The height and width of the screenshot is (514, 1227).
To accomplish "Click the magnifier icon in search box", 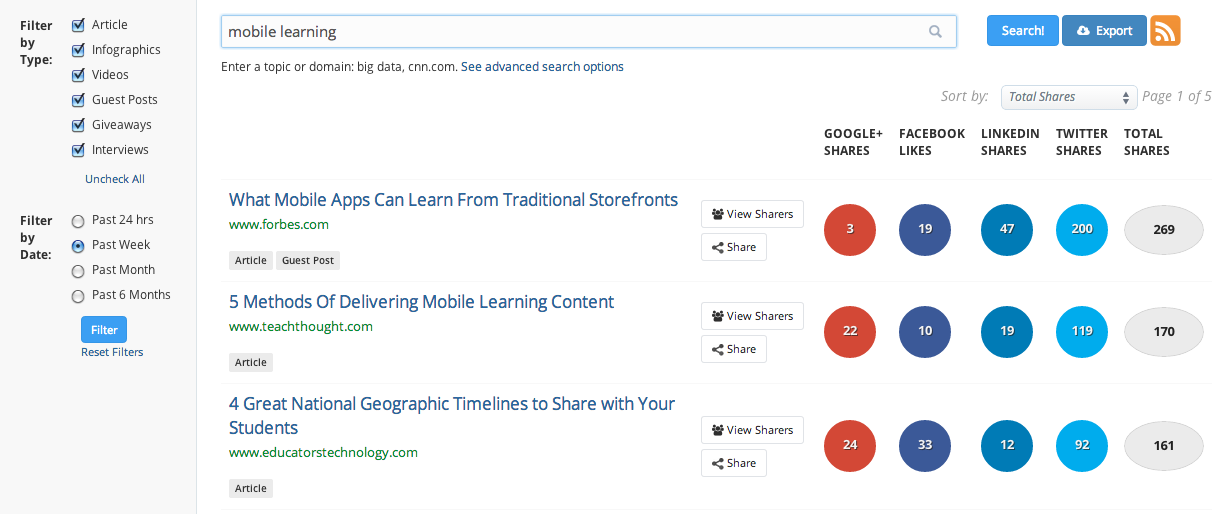I will click(x=935, y=32).
